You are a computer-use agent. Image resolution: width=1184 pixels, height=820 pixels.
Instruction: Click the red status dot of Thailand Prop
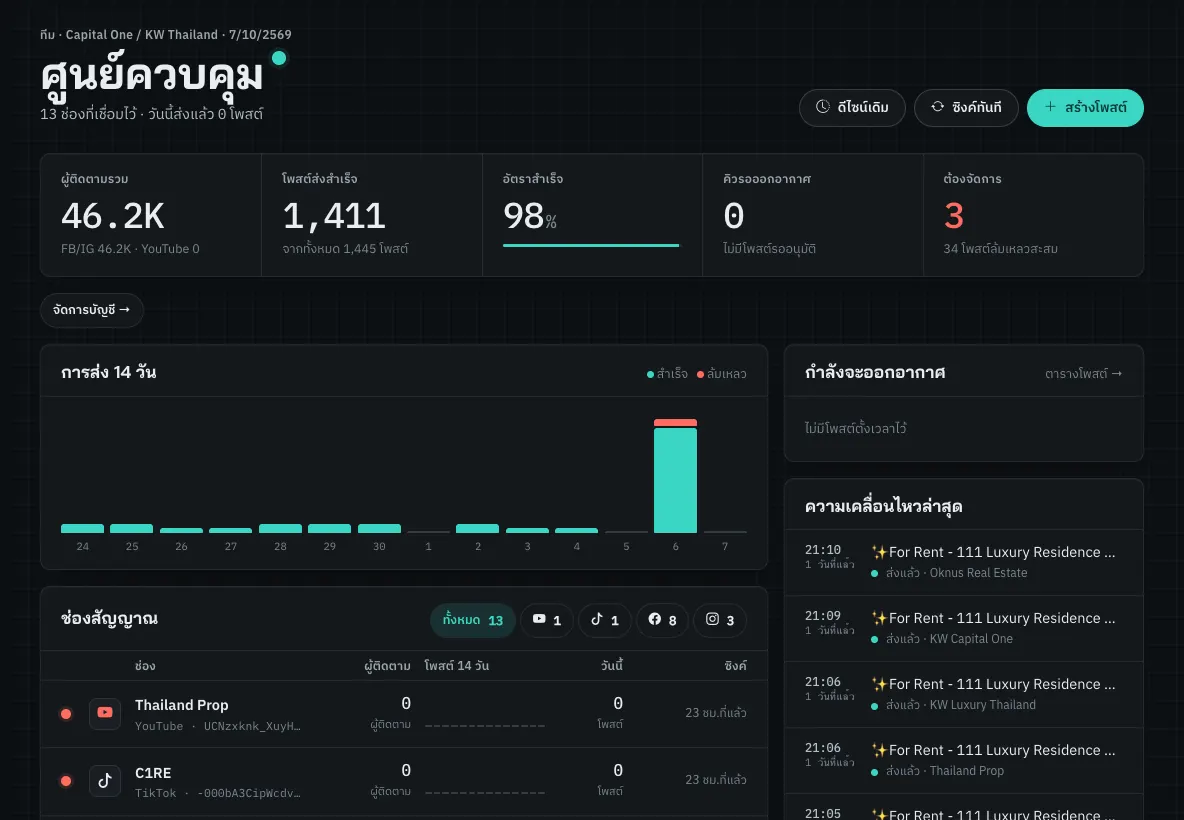pos(66,714)
